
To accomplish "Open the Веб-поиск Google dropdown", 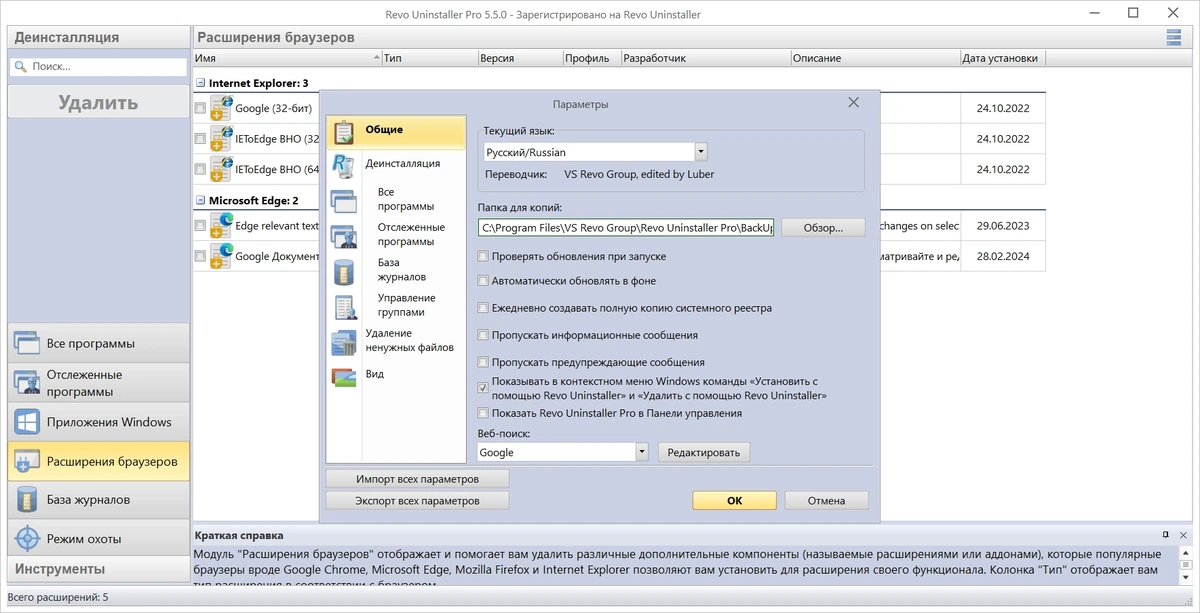I will (642, 452).
